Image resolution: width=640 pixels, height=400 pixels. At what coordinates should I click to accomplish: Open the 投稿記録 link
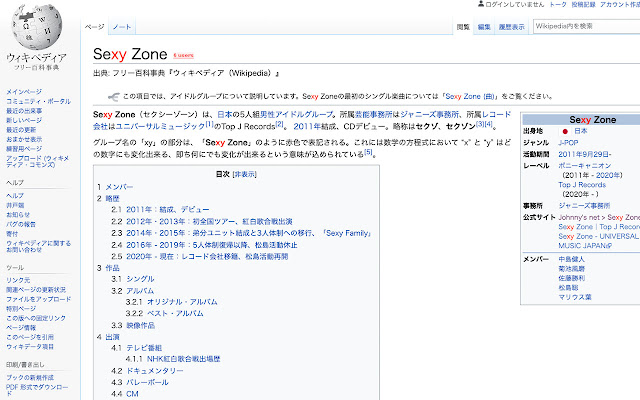click(583, 4)
